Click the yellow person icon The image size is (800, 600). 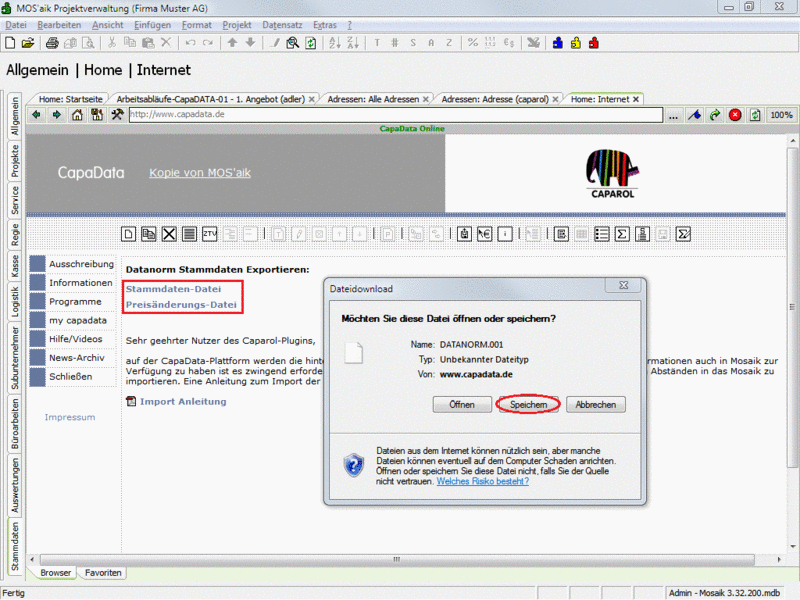pyautogui.click(x=576, y=43)
